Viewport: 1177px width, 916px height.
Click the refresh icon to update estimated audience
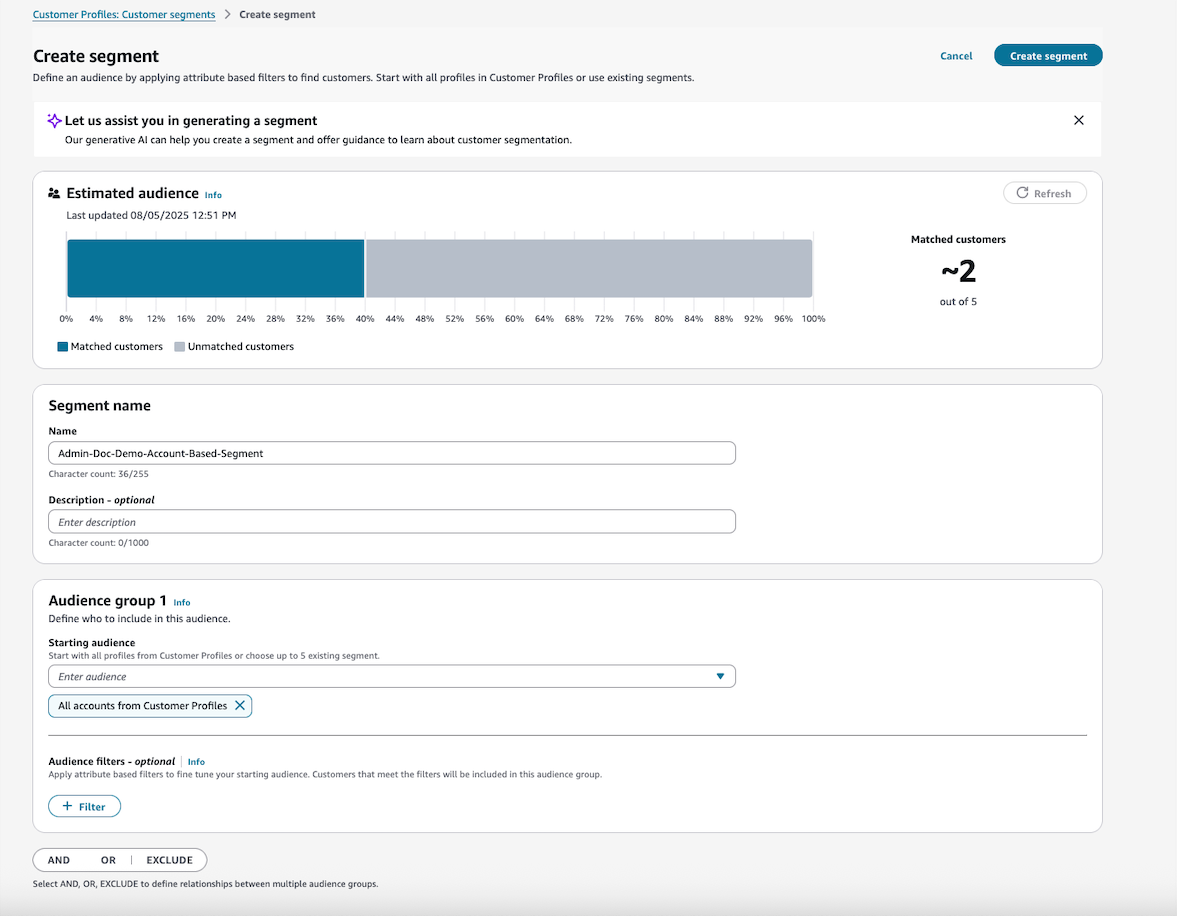pyautogui.click(x=1020, y=192)
